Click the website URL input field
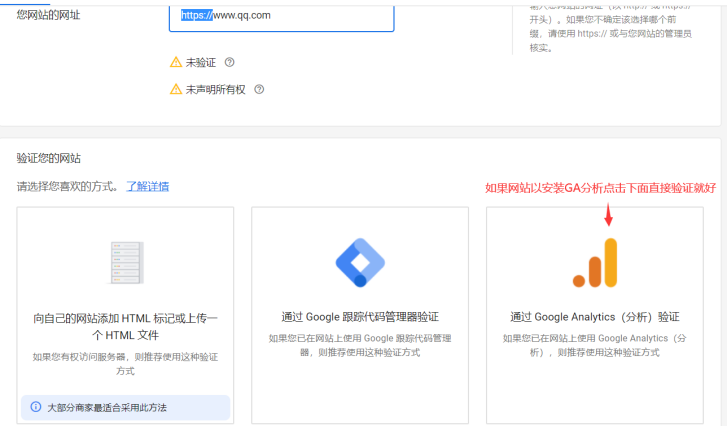The height and width of the screenshot is (427, 728). (281, 18)
